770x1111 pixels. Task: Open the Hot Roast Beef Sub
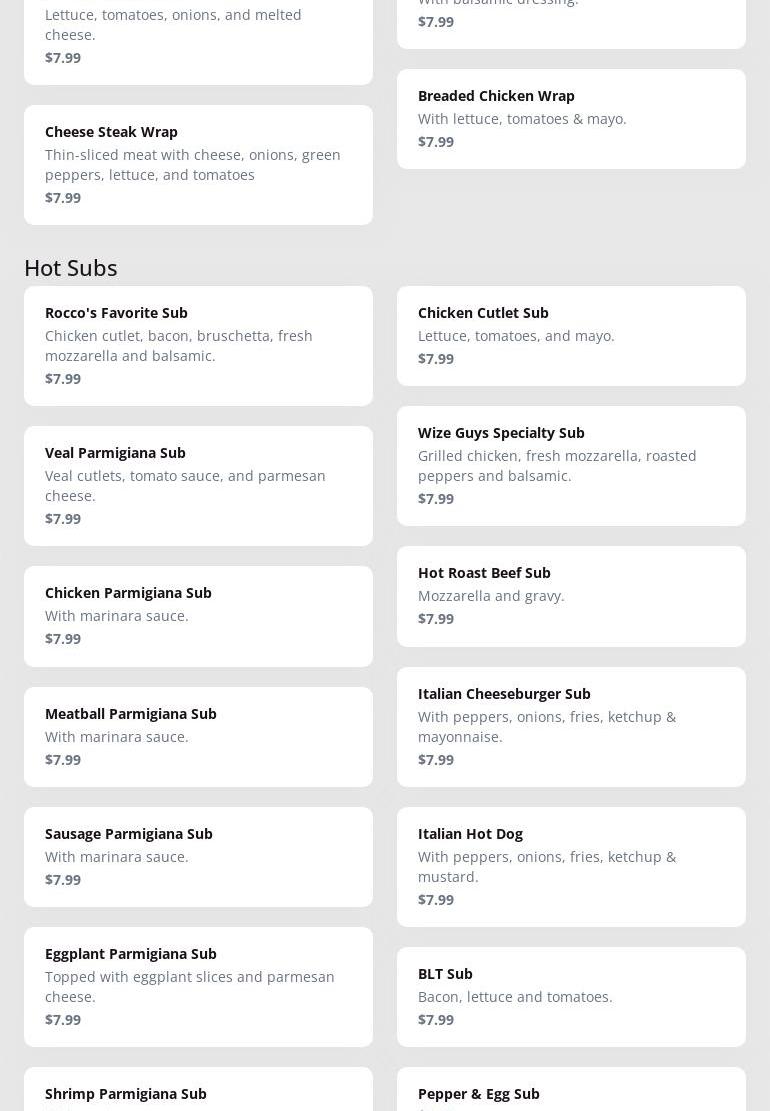coord(571,595)
